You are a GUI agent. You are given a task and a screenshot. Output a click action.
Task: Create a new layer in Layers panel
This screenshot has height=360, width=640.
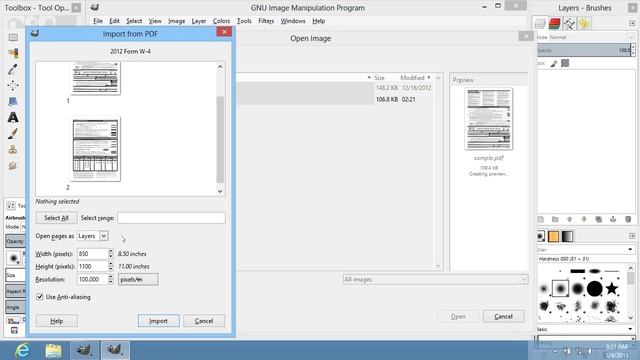(540, 220)
